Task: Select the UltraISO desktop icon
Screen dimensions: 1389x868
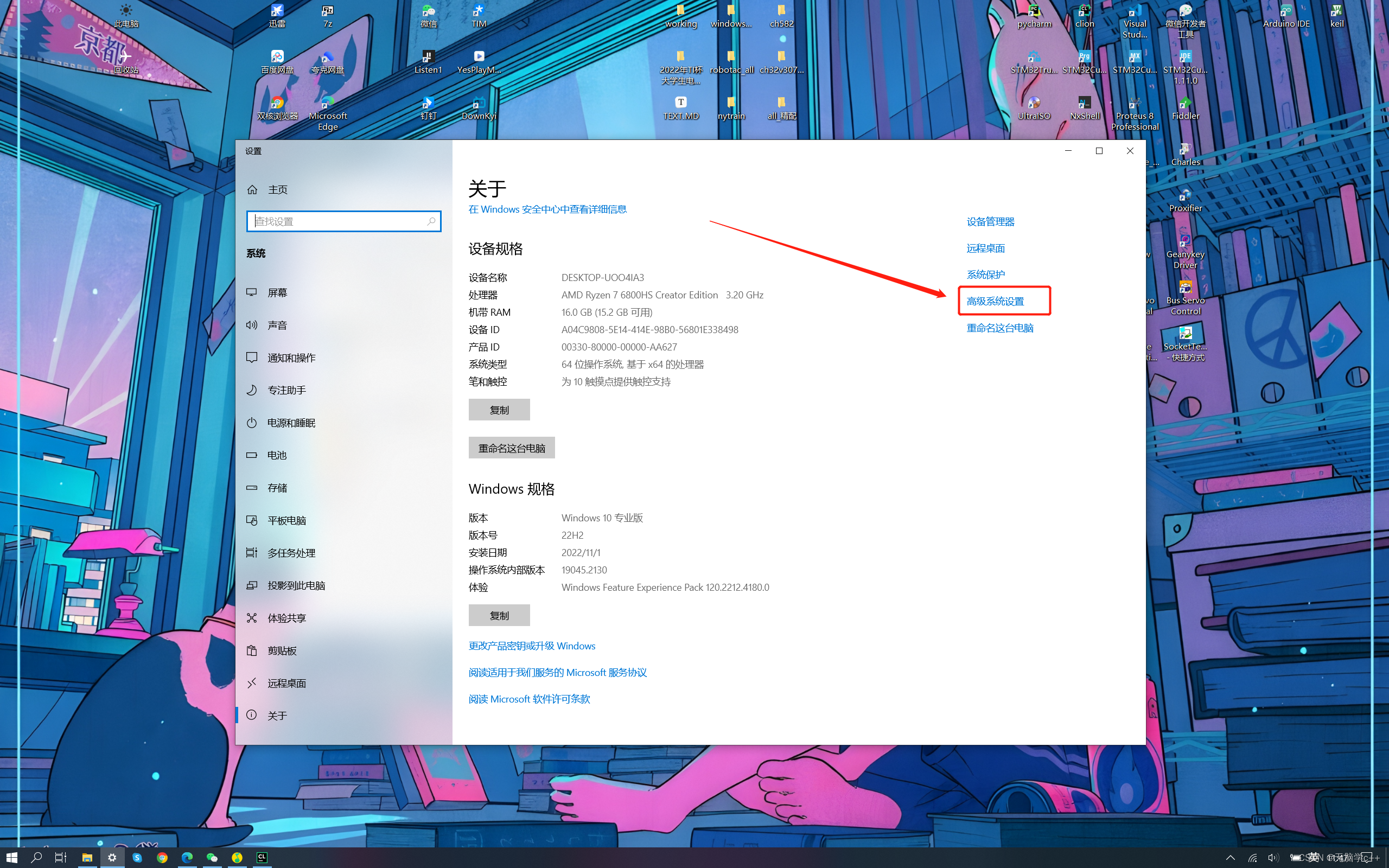Action: (x=1034, y=108)
